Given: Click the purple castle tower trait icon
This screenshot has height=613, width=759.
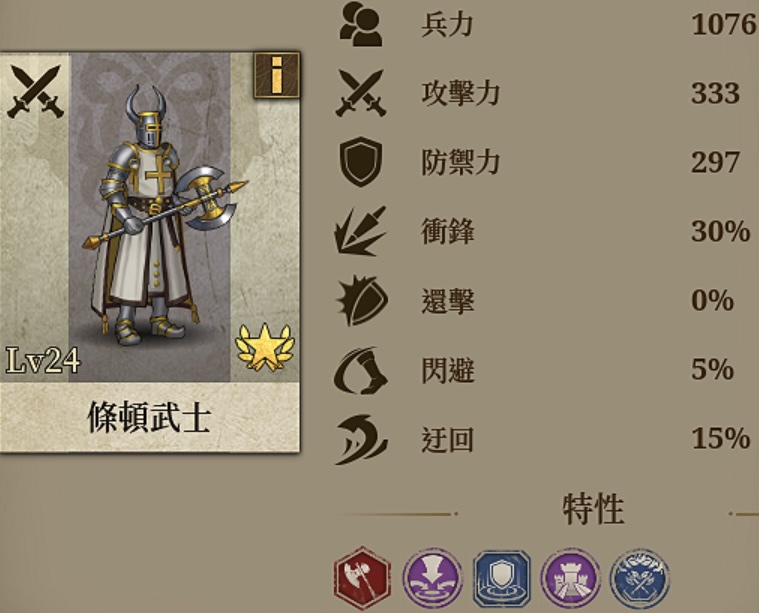Looking at the screenshot, I should (x=571, y=578).
